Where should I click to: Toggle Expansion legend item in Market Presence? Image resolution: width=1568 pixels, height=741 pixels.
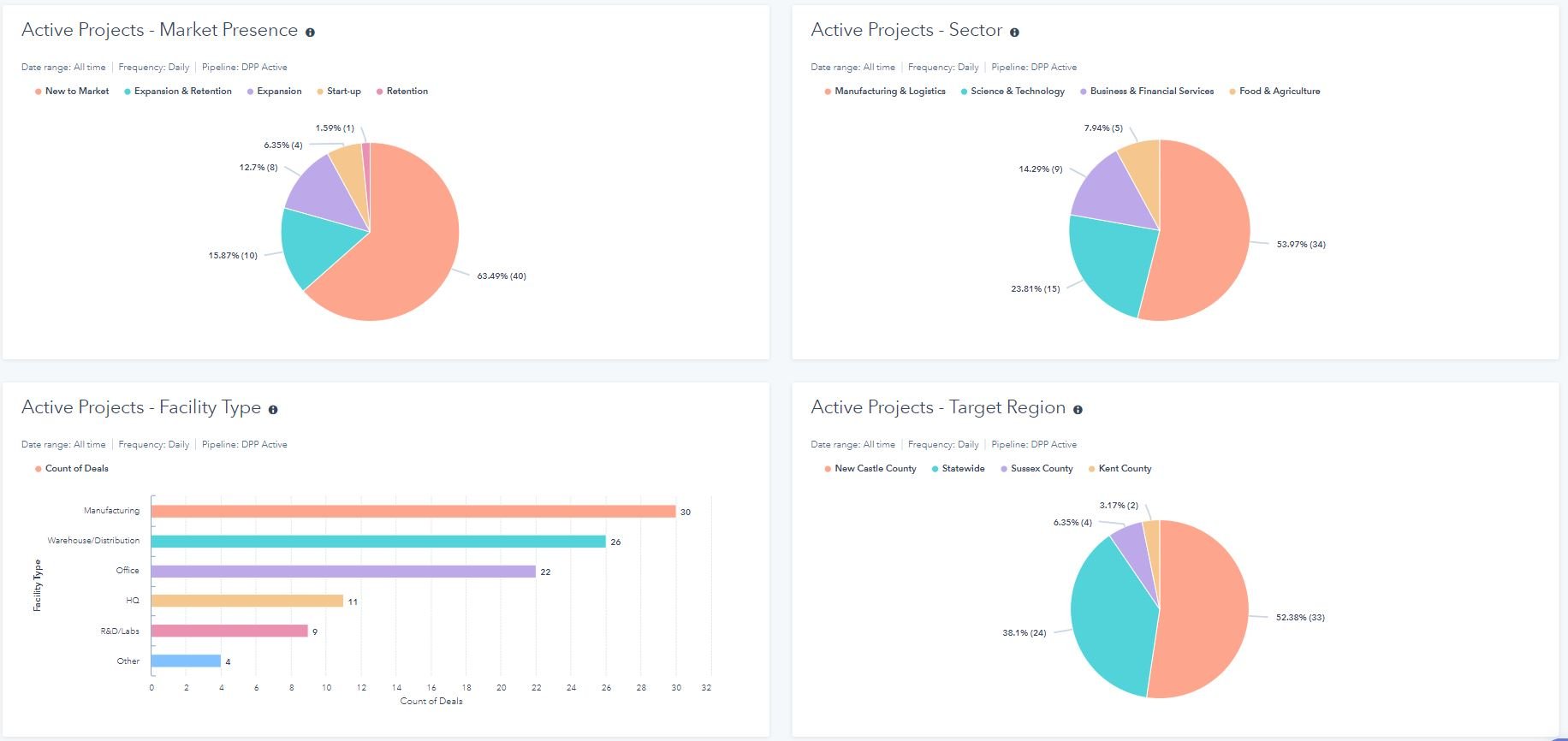click(x=275, y=92)
